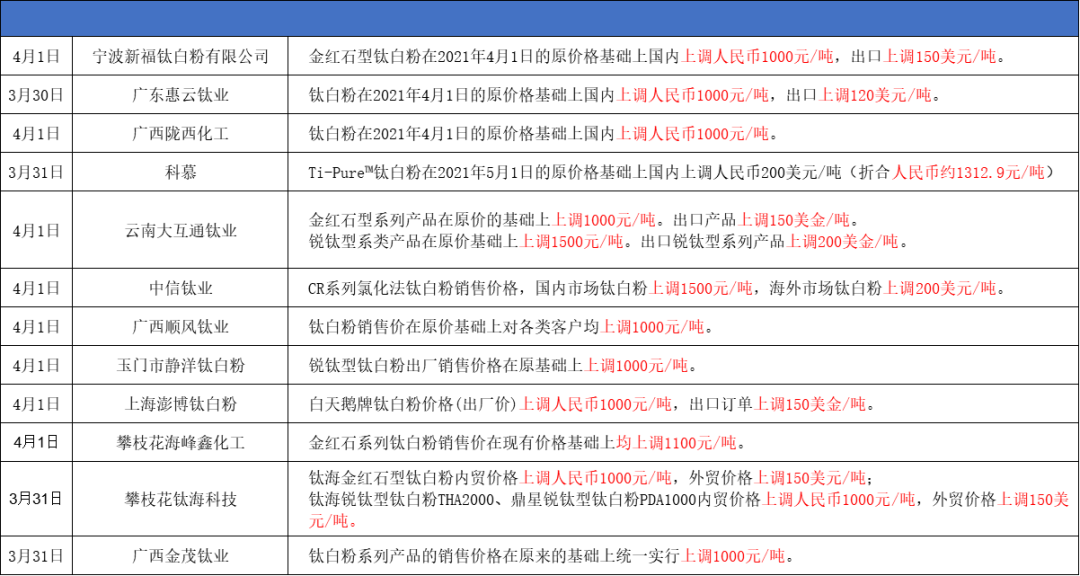Click the topmost 3月31日 date cell
This screenshot has height=576, width=1080.
[x=37, y=172]
